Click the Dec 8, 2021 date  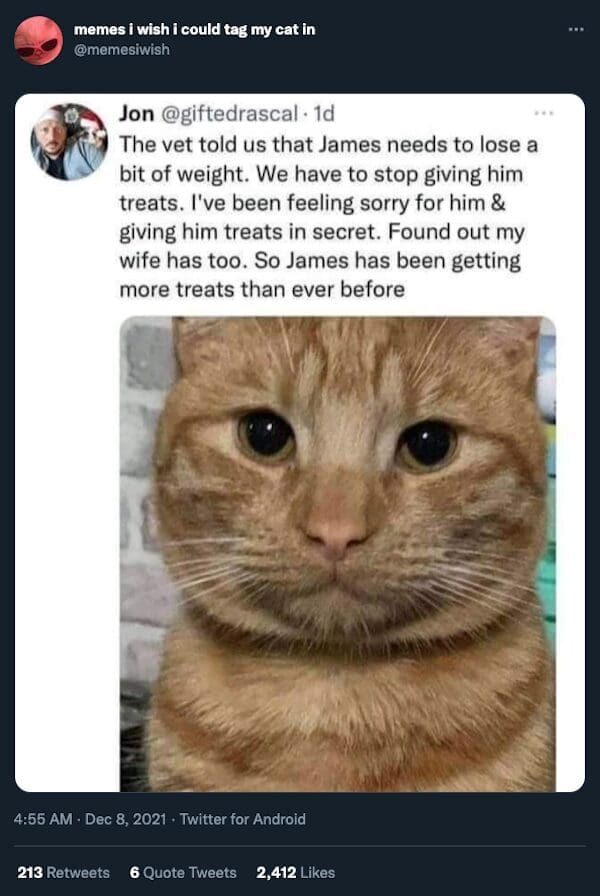126,819
